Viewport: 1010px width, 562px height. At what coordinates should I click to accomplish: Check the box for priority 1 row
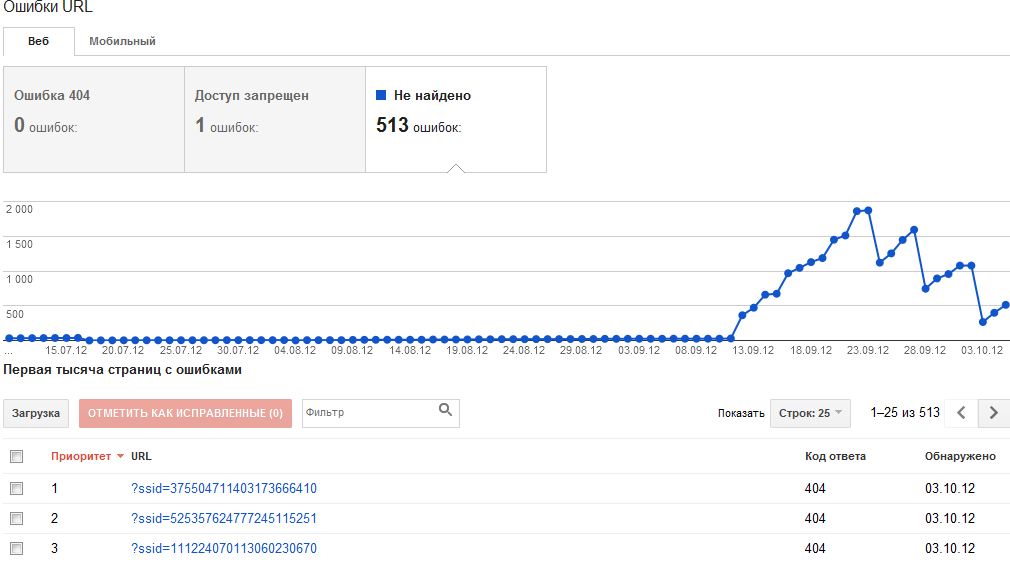16,489
